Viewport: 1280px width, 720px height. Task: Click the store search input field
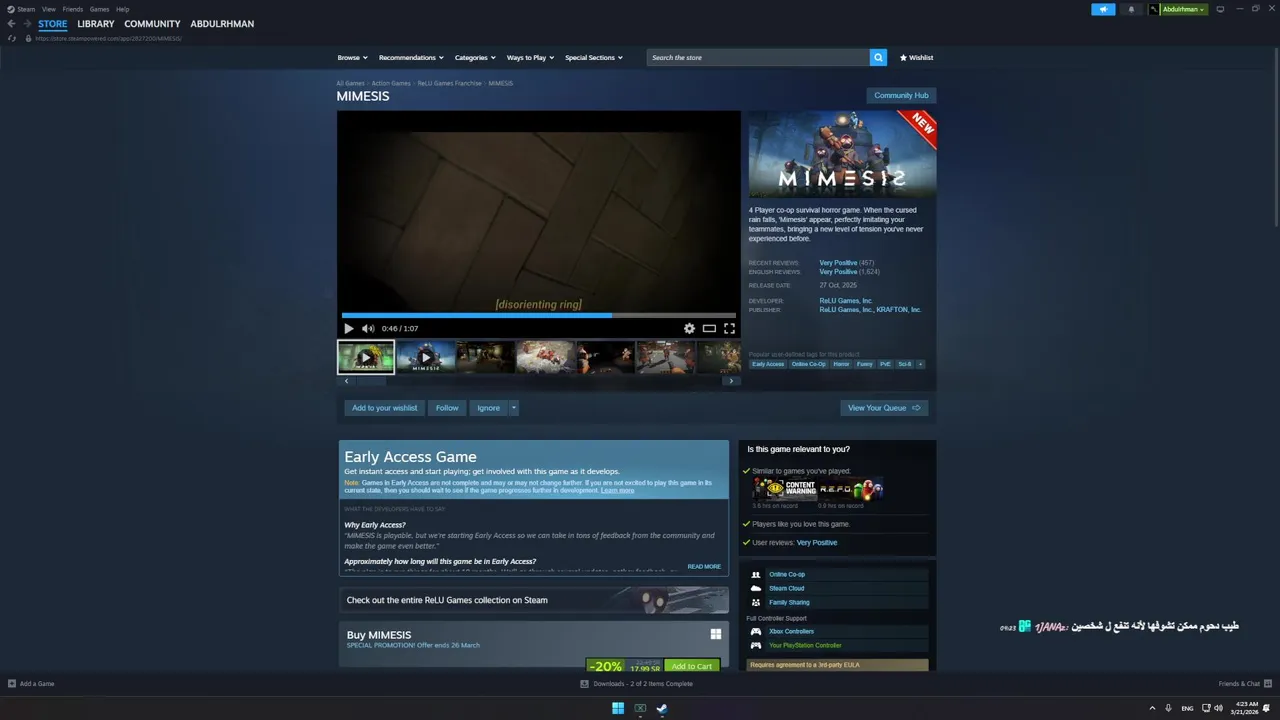tap(758, 58)
